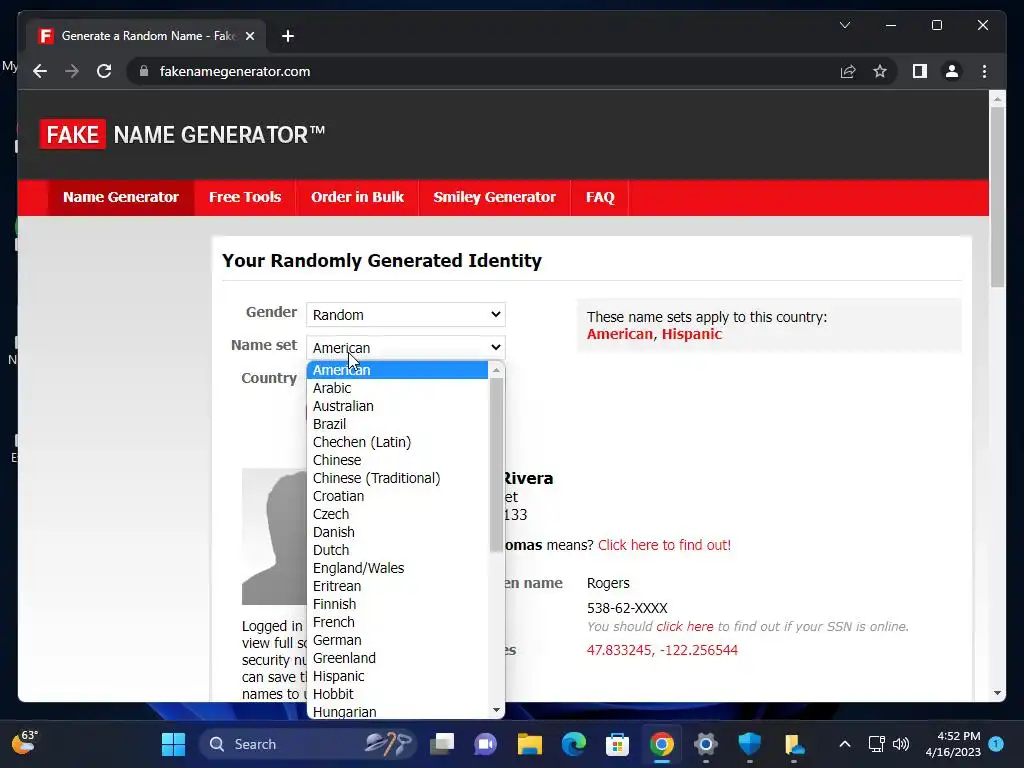Select Chinese (Traditional) name set
Image resolution: width=1024 pixels, height=768 pixels.
398,478
